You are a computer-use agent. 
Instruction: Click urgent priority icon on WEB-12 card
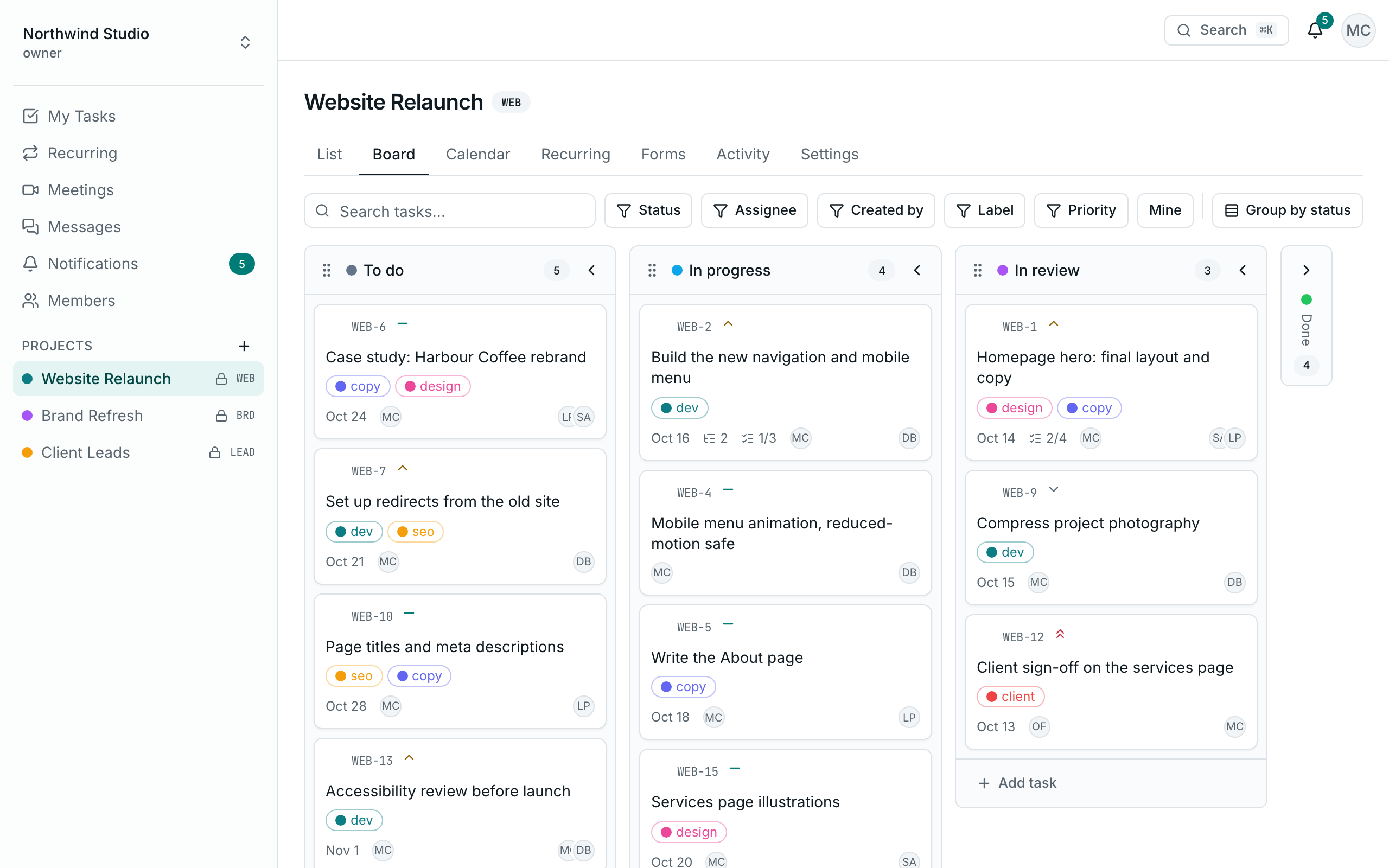point(1060,634)
